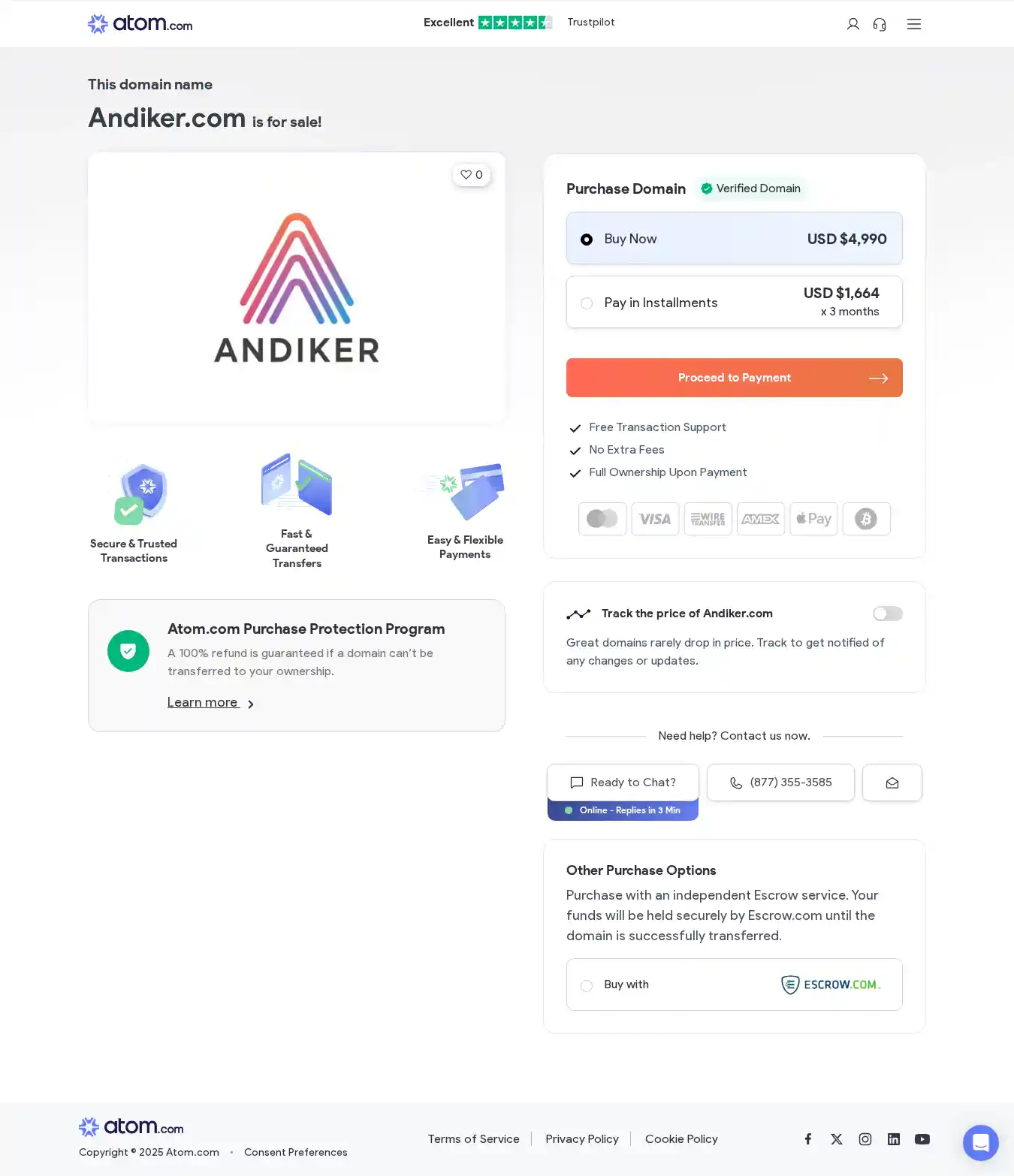Viewport: 1014px width, 1176px height.
Task: Select Buy with Escrow.com option
Action: pos(734,985)
